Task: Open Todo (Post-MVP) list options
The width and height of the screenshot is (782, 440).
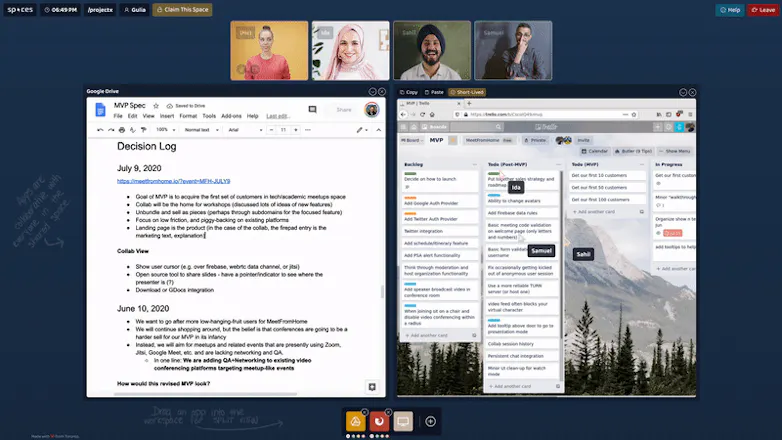Action: click(558, 164)
